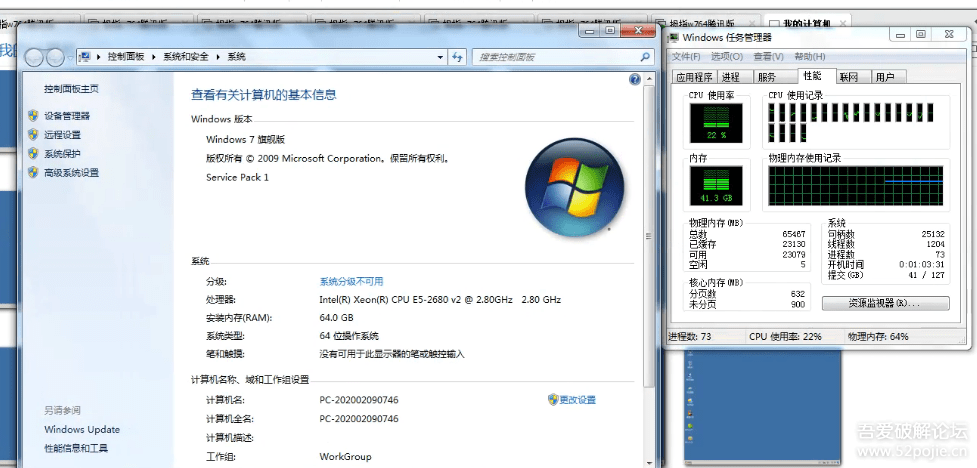This screenshot has width=977, height=468.
Task: Switch to the 应用程序 tab
Action: pyautogui.click(x=695, y=77)
